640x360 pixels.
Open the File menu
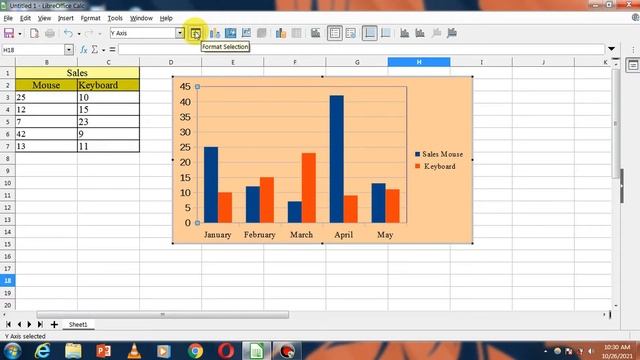(8, 18)
